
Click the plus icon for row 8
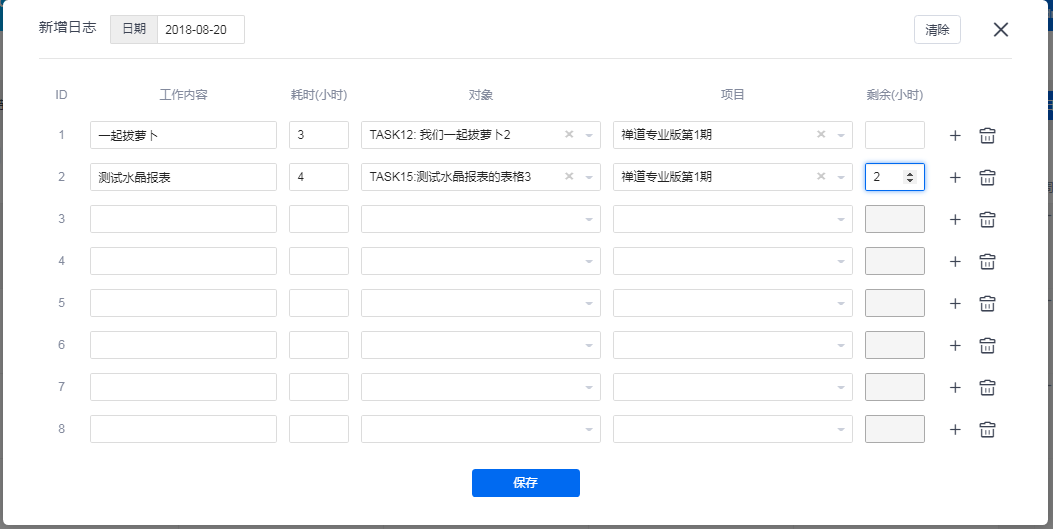pos(955,430)
